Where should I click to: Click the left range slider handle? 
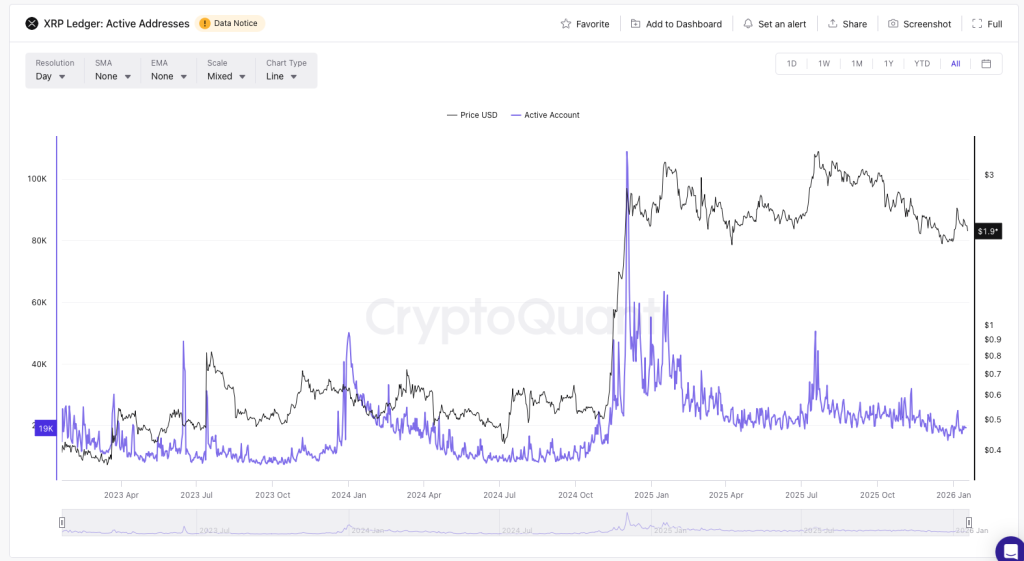62,522
